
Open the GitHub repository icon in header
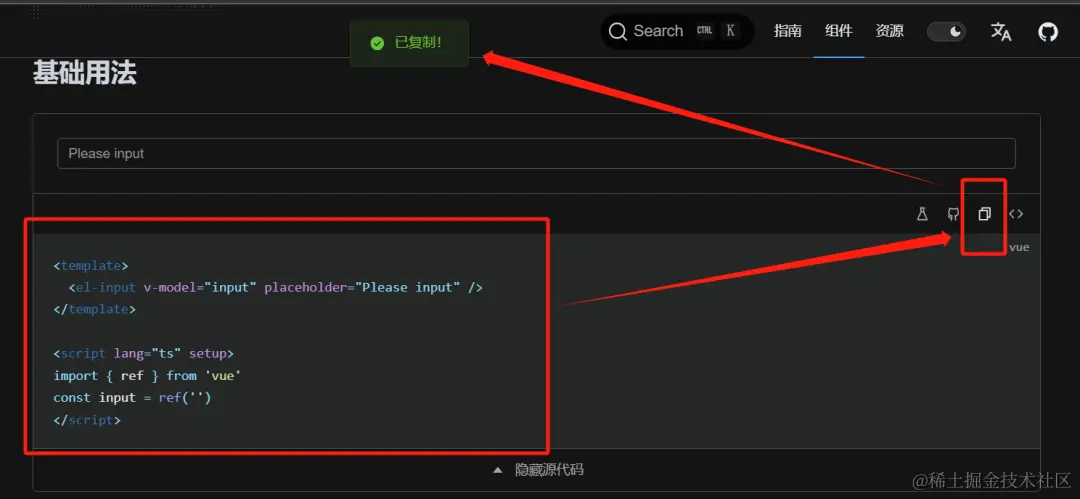click(x=1048, y=32)
